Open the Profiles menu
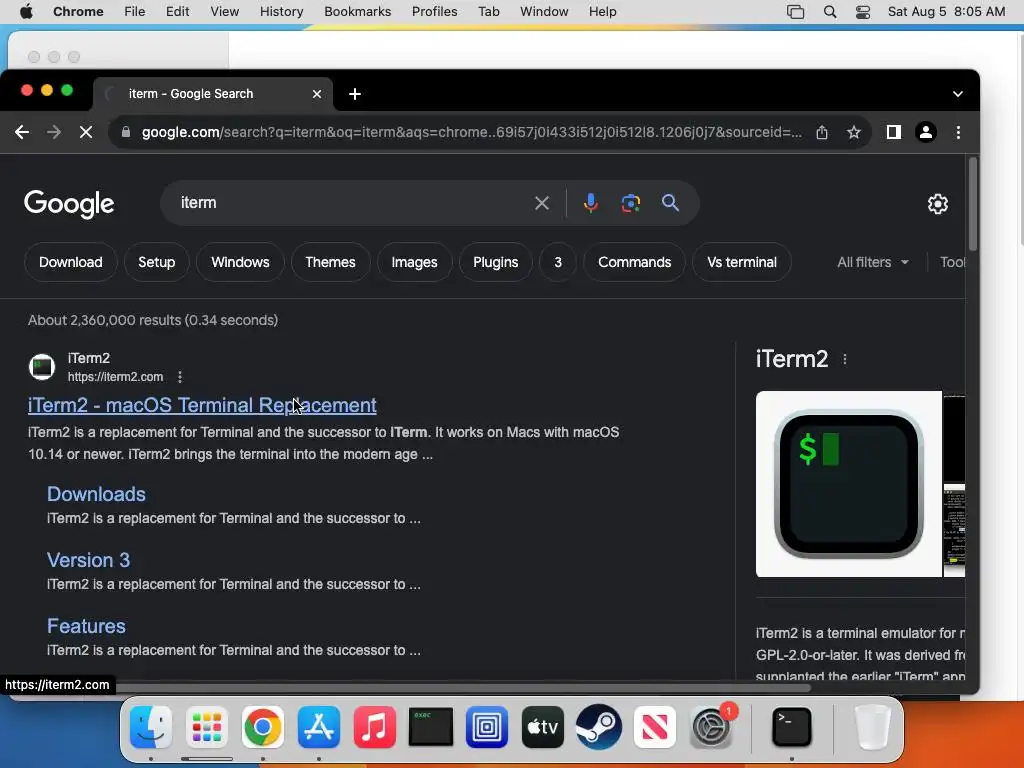 coord(434,12)
